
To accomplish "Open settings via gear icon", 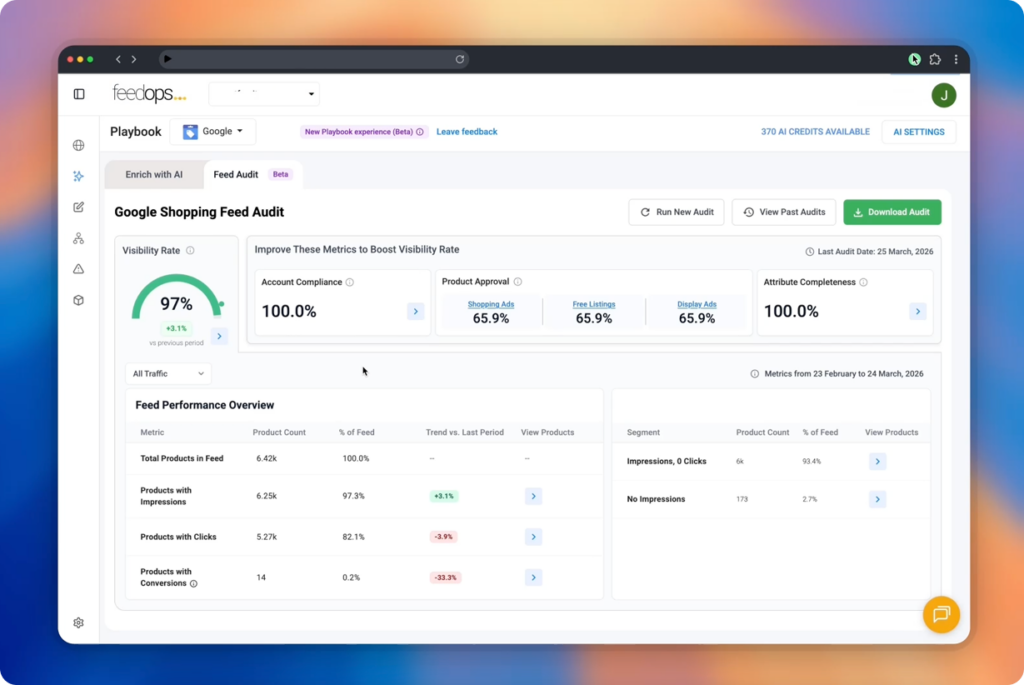I will 78,622.
